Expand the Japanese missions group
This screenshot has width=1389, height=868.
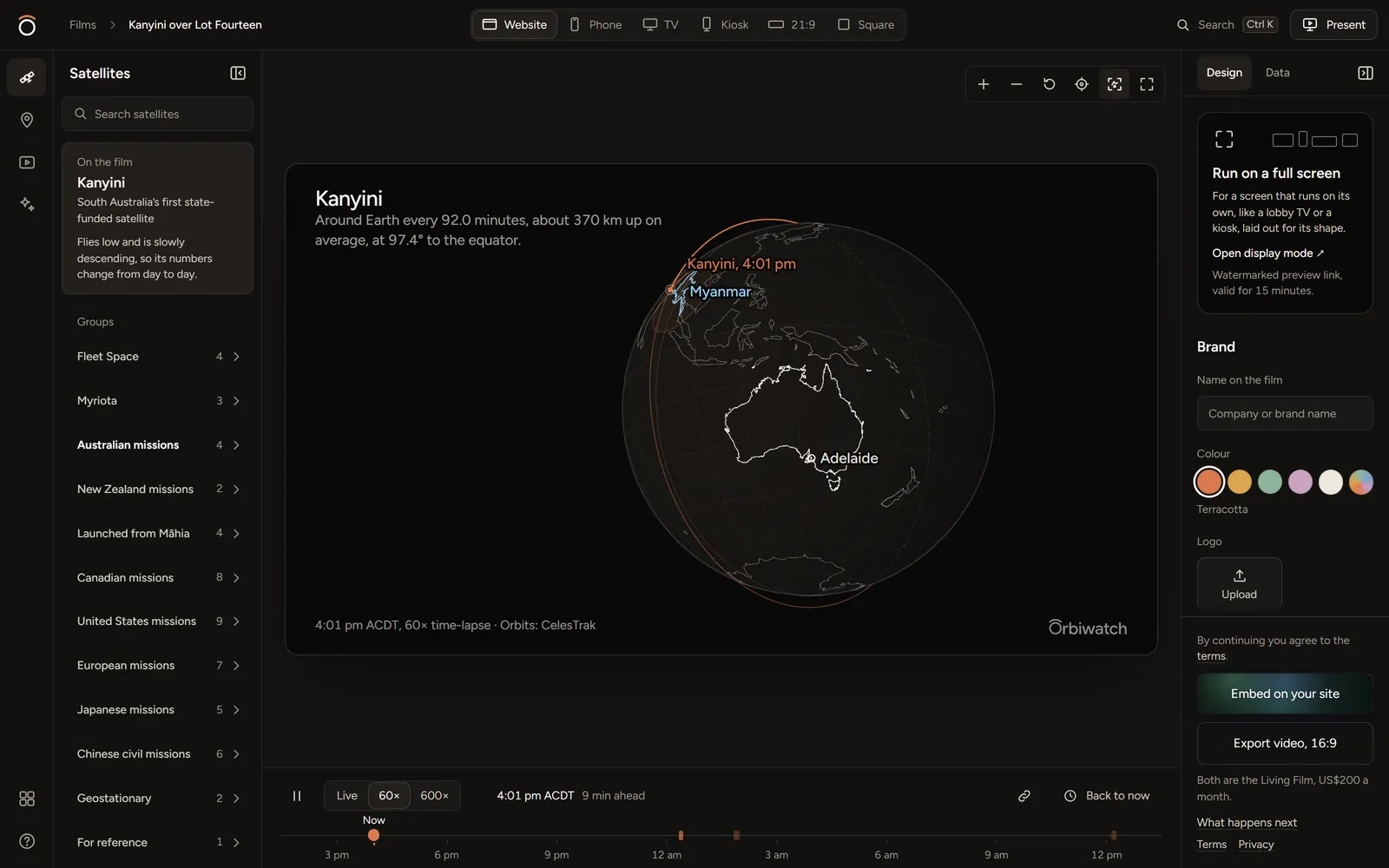coord(157,710)
